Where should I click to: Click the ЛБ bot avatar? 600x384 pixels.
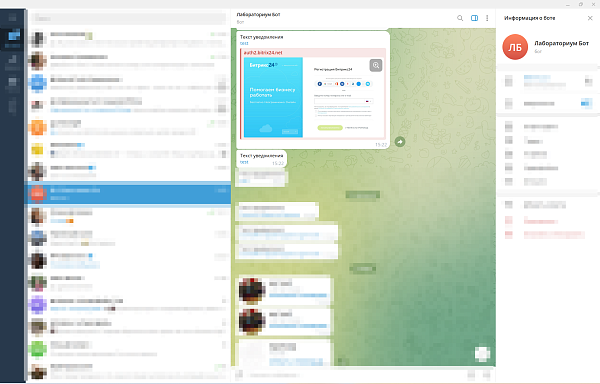coord(515,47)
